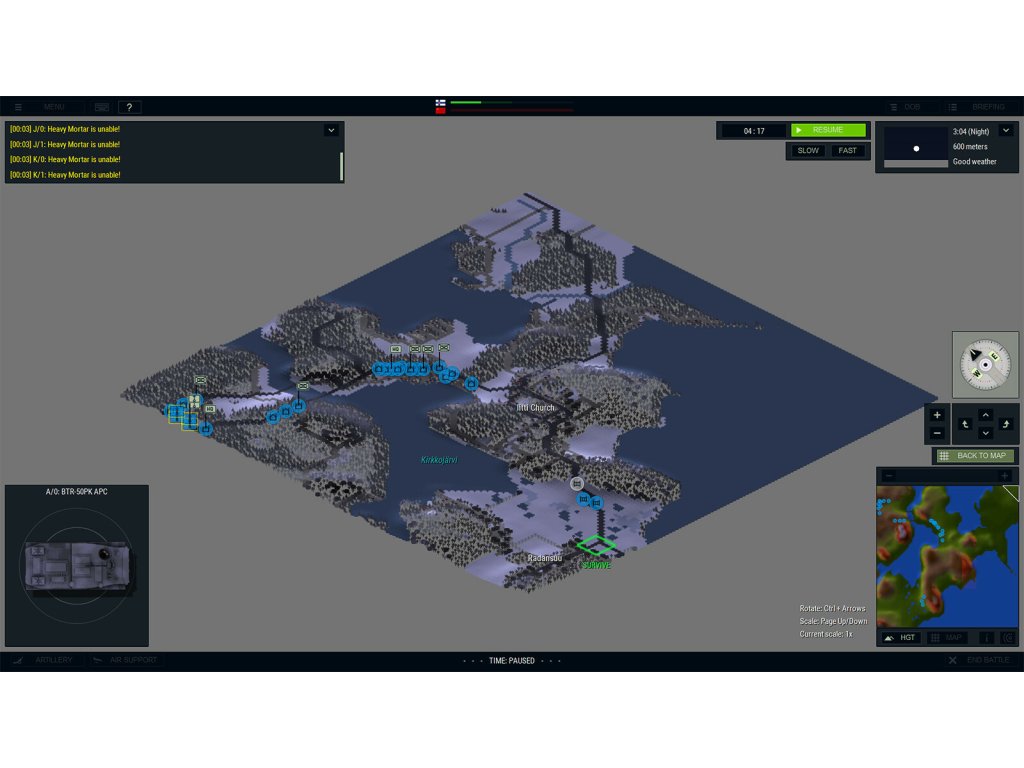Click the blue unit icon near Iittu Church
Image resolution: width=1024 pixels, height=768 pixels.
(471, 382)
